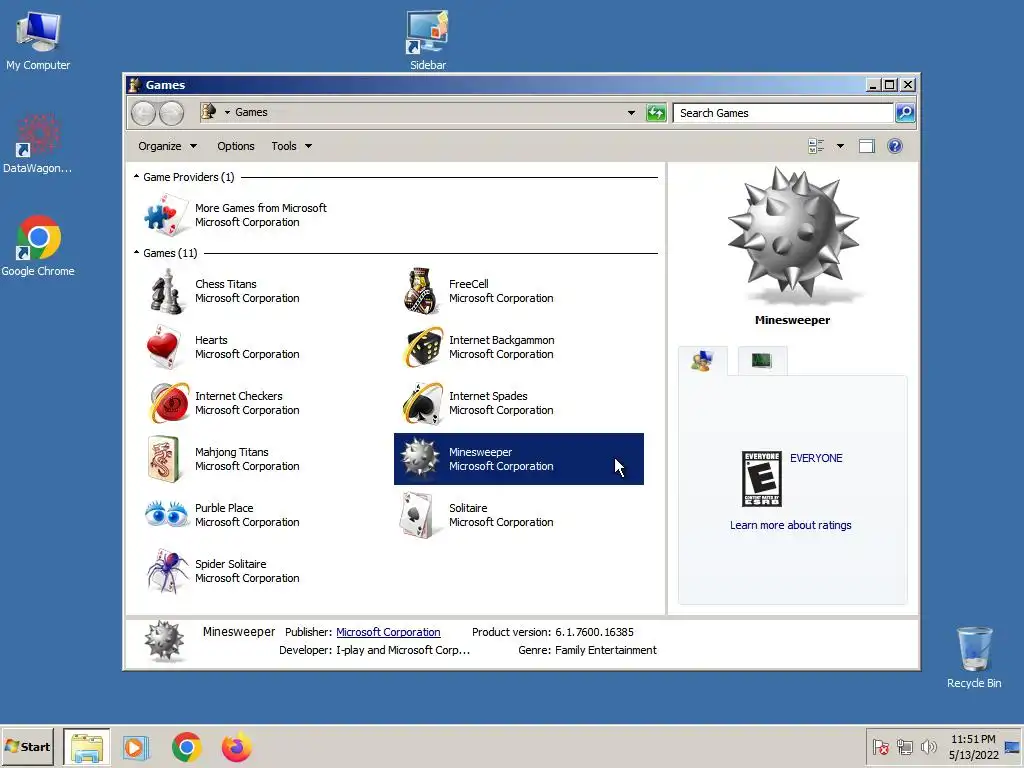Select the FreeCell game icon

pyautogui.click(x=420, y=291)
